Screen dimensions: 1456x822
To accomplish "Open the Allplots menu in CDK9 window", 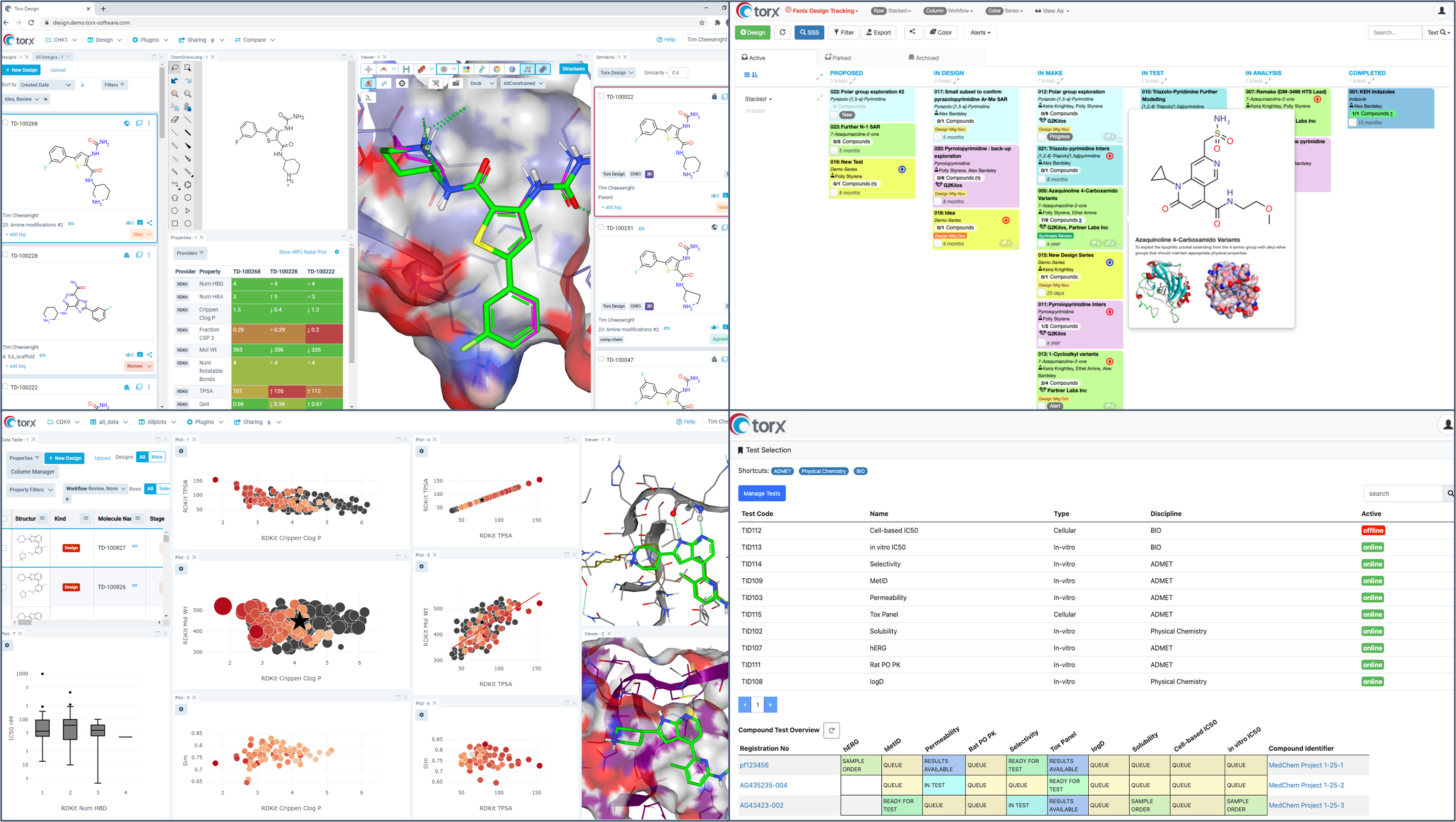I will click(157, 422).
